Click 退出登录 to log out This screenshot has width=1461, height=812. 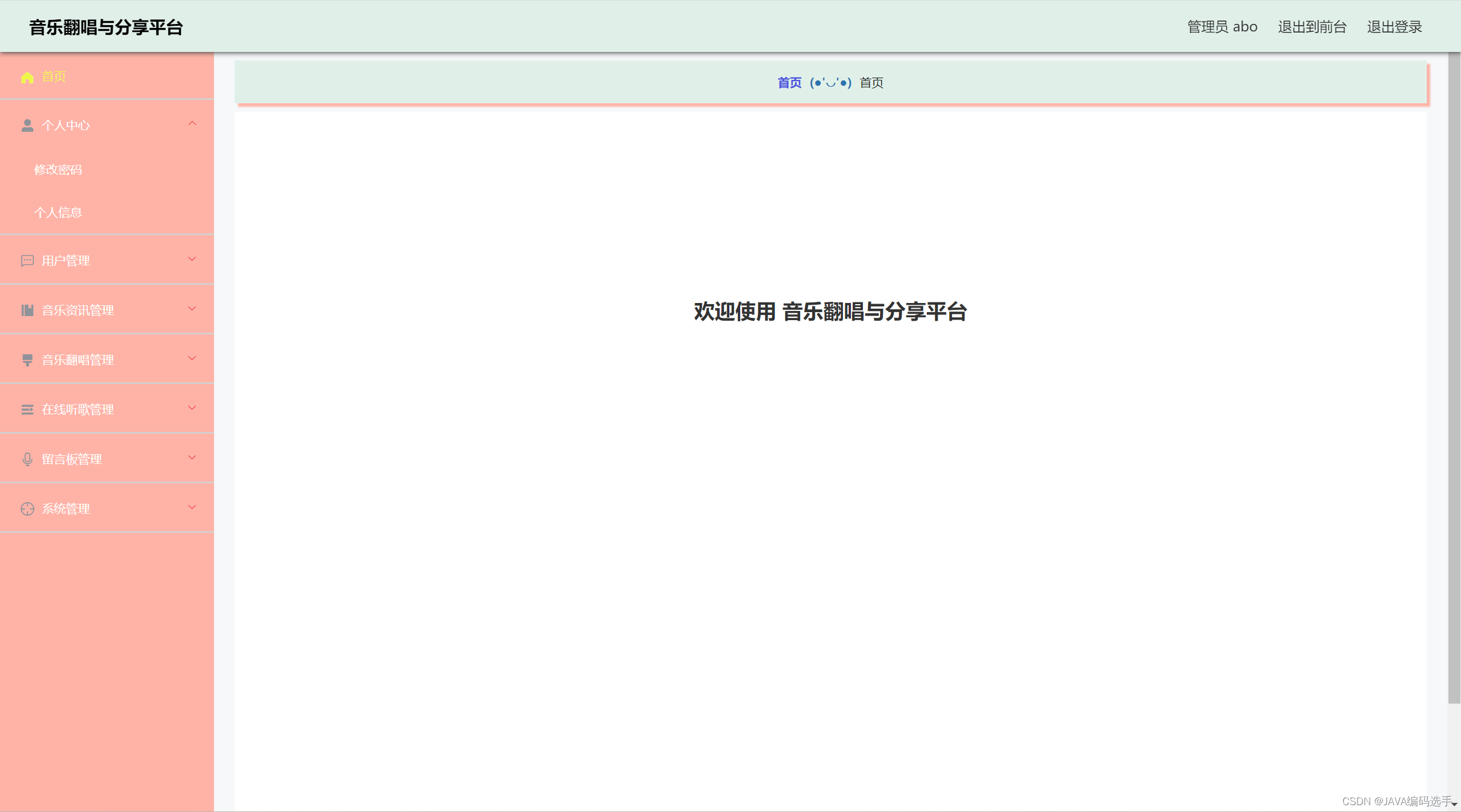(1394, 27)
